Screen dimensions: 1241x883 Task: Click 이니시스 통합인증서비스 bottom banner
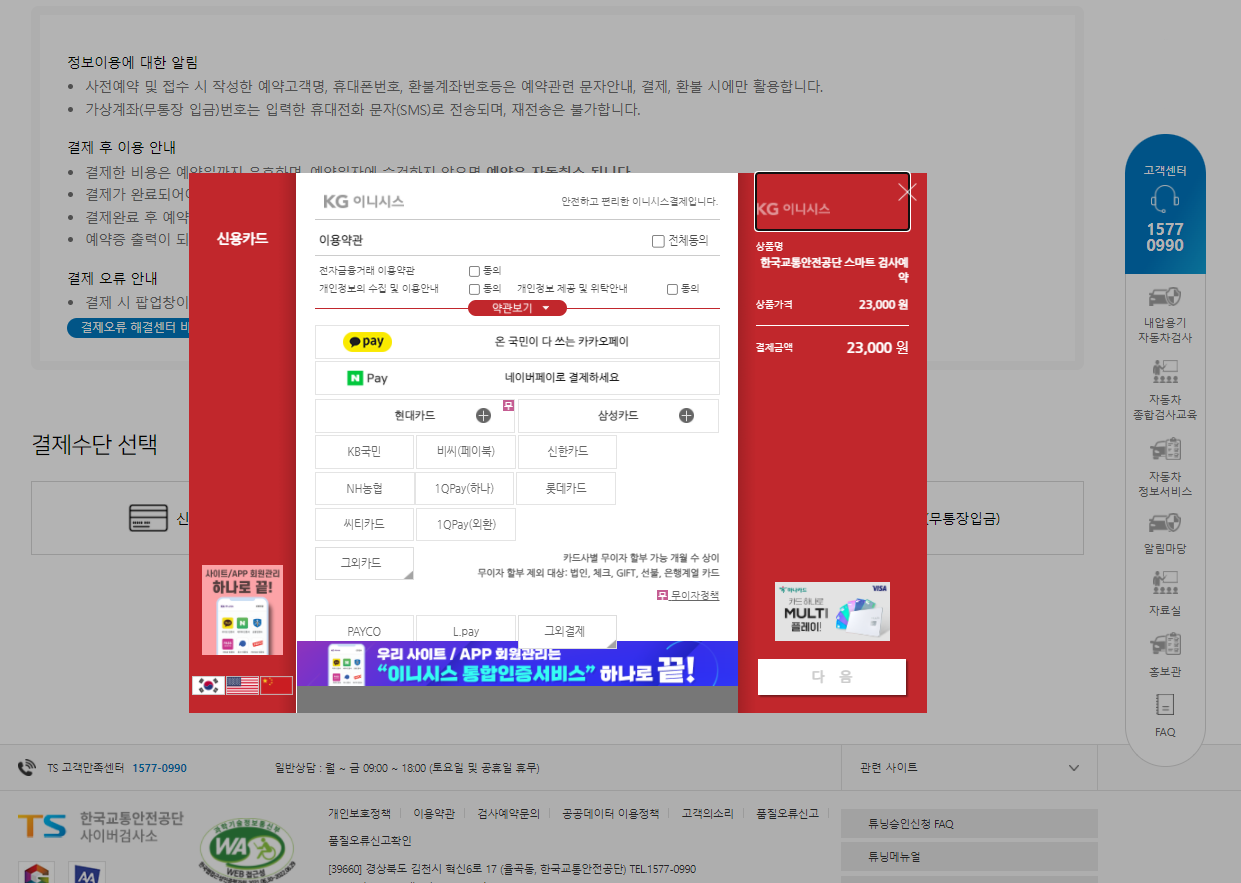coord(517,663)
